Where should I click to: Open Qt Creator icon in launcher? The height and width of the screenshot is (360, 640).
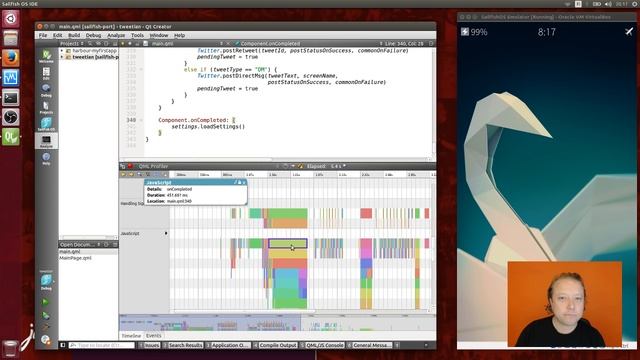(x=11, y=137)
